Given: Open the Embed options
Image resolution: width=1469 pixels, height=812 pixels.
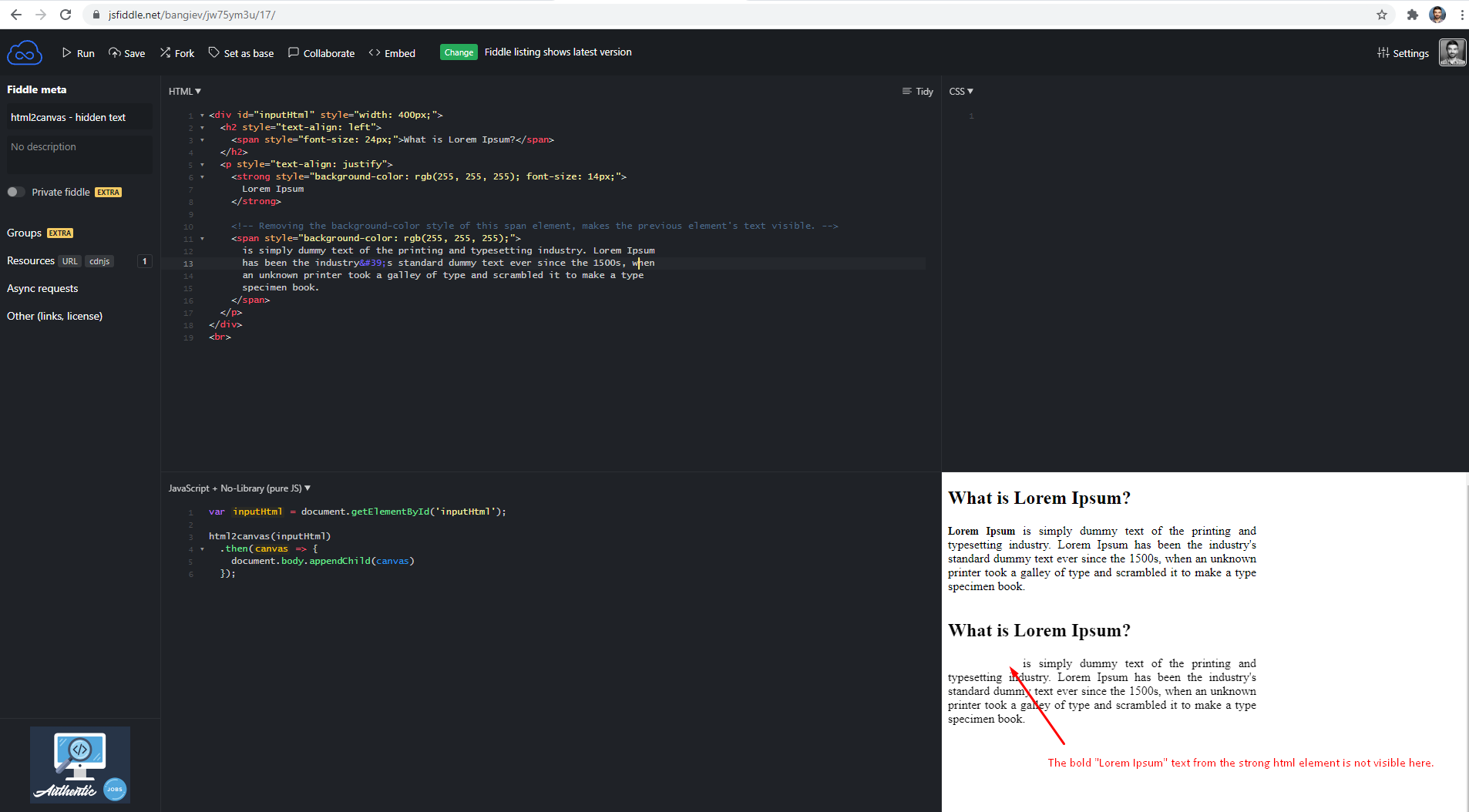Looking at the screenshot, I should (x=392, y=53).
